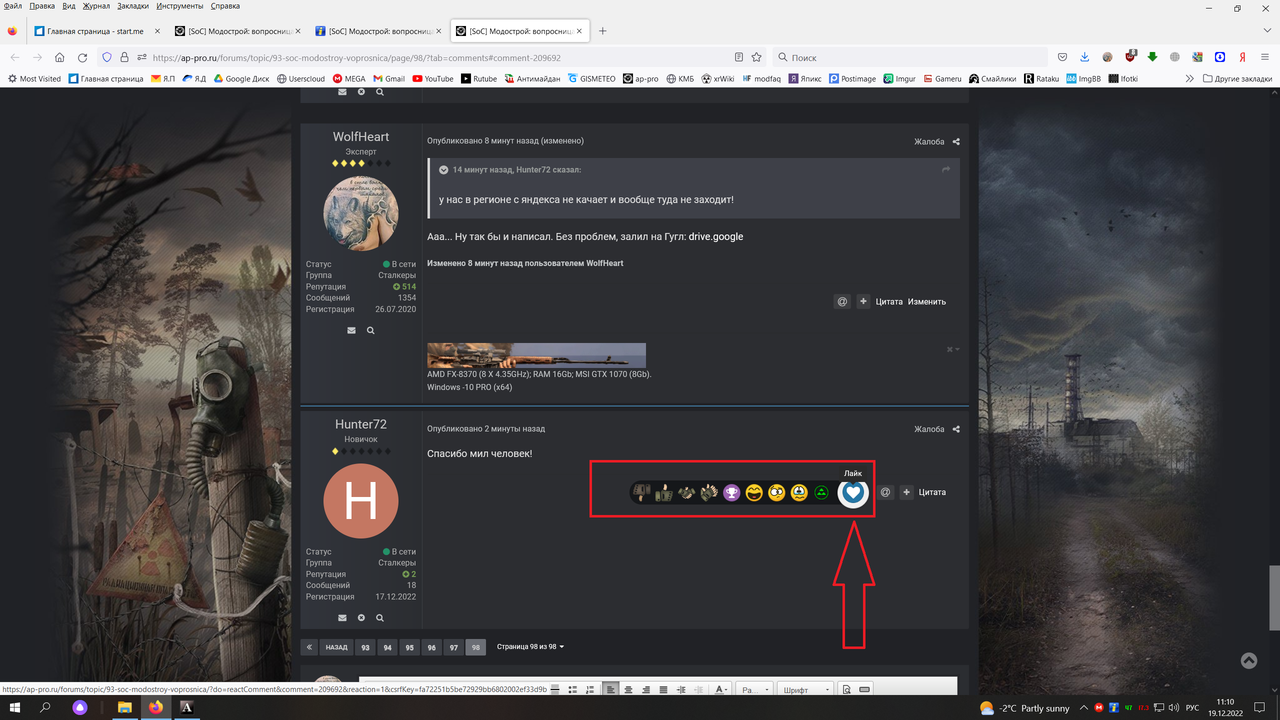The image size is (1280, 720).
Task: Choose the handshake reaction
Action: (x=687, y=492)
